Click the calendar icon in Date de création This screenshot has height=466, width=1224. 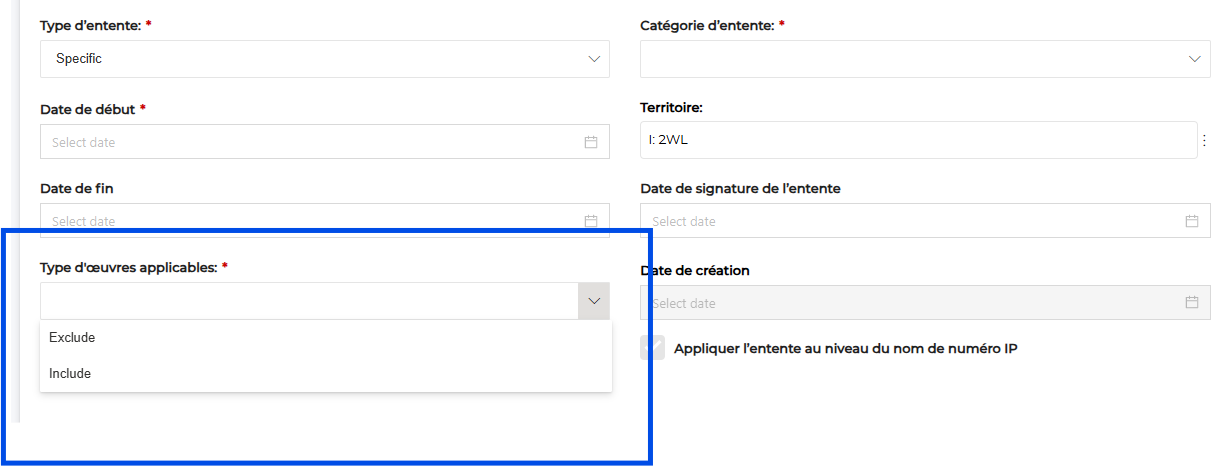pyautogui.click(x=1191, y=302)
